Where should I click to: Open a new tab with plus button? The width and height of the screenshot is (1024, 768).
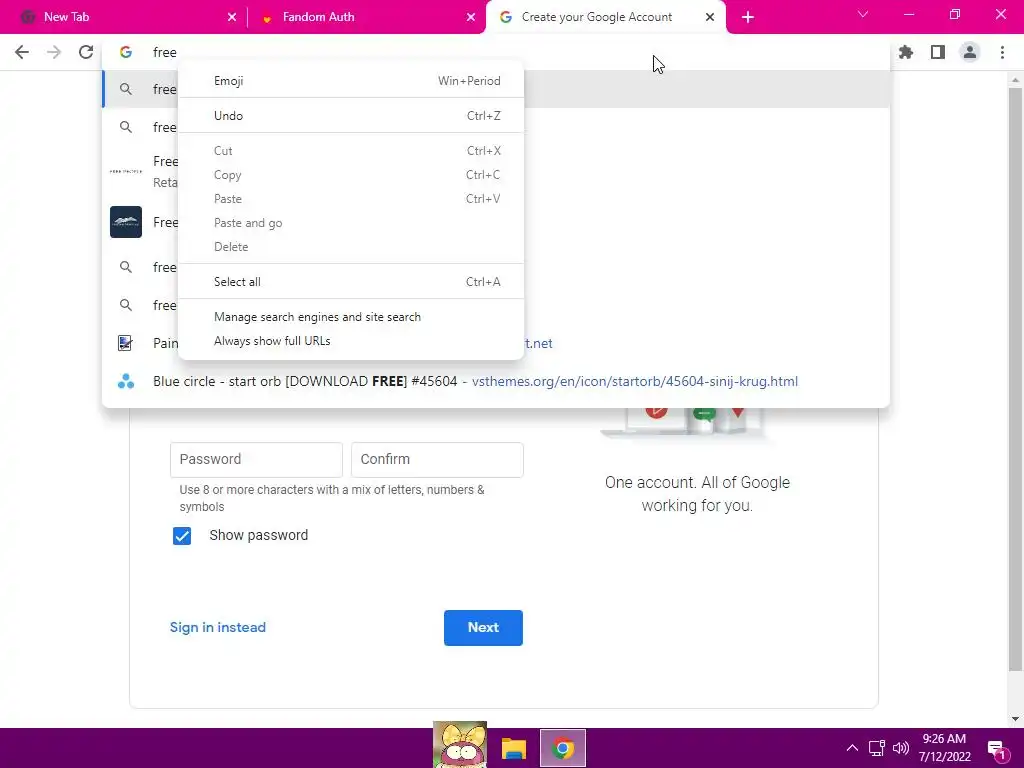(748, 17)
